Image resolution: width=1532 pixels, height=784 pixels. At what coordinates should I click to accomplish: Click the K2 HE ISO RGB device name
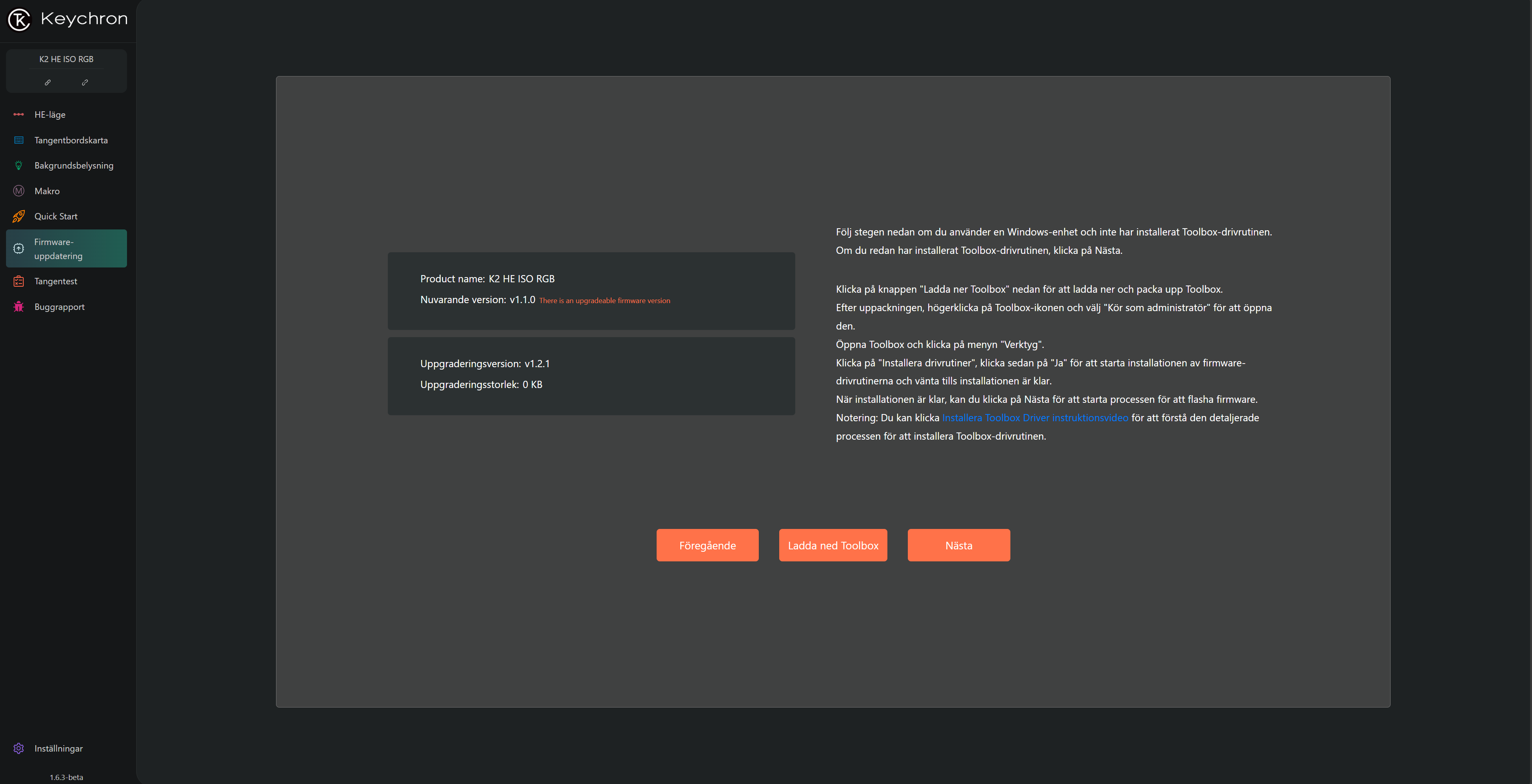click(x=66, y=59)
